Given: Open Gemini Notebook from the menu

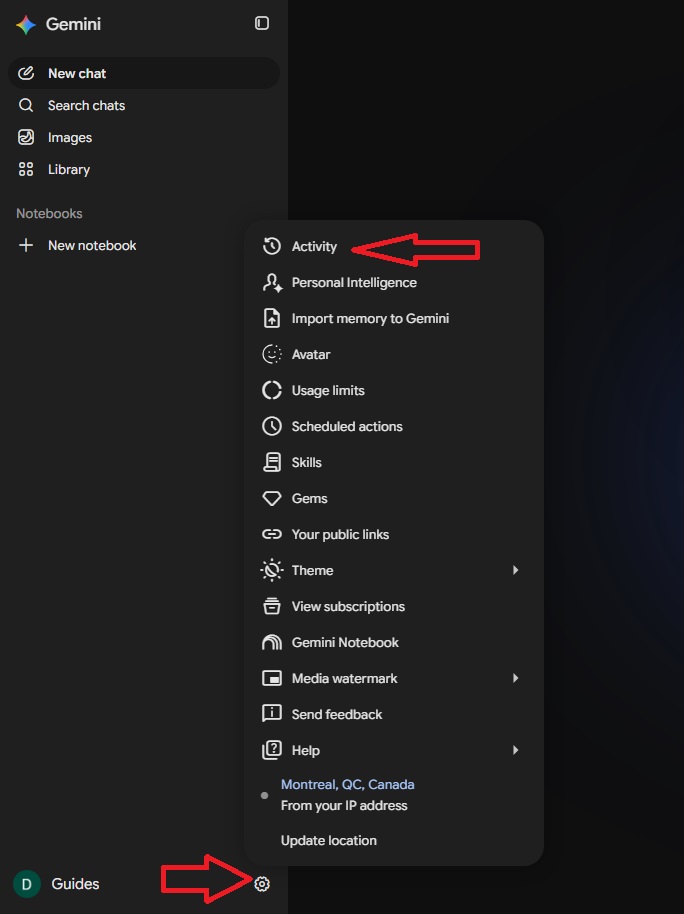Looking at the screenshot, I should tap(394, 643).
